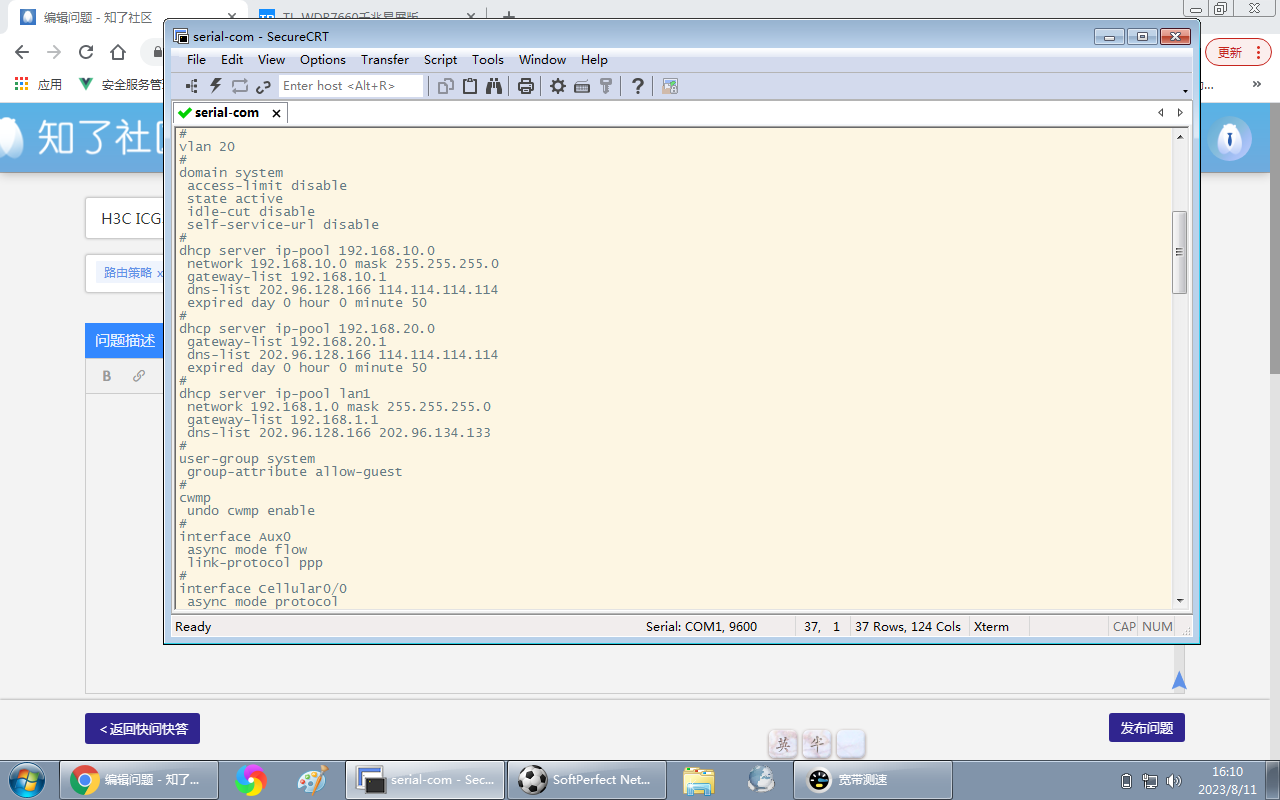
Task: Open the Options menu
Action: [323, 60]
